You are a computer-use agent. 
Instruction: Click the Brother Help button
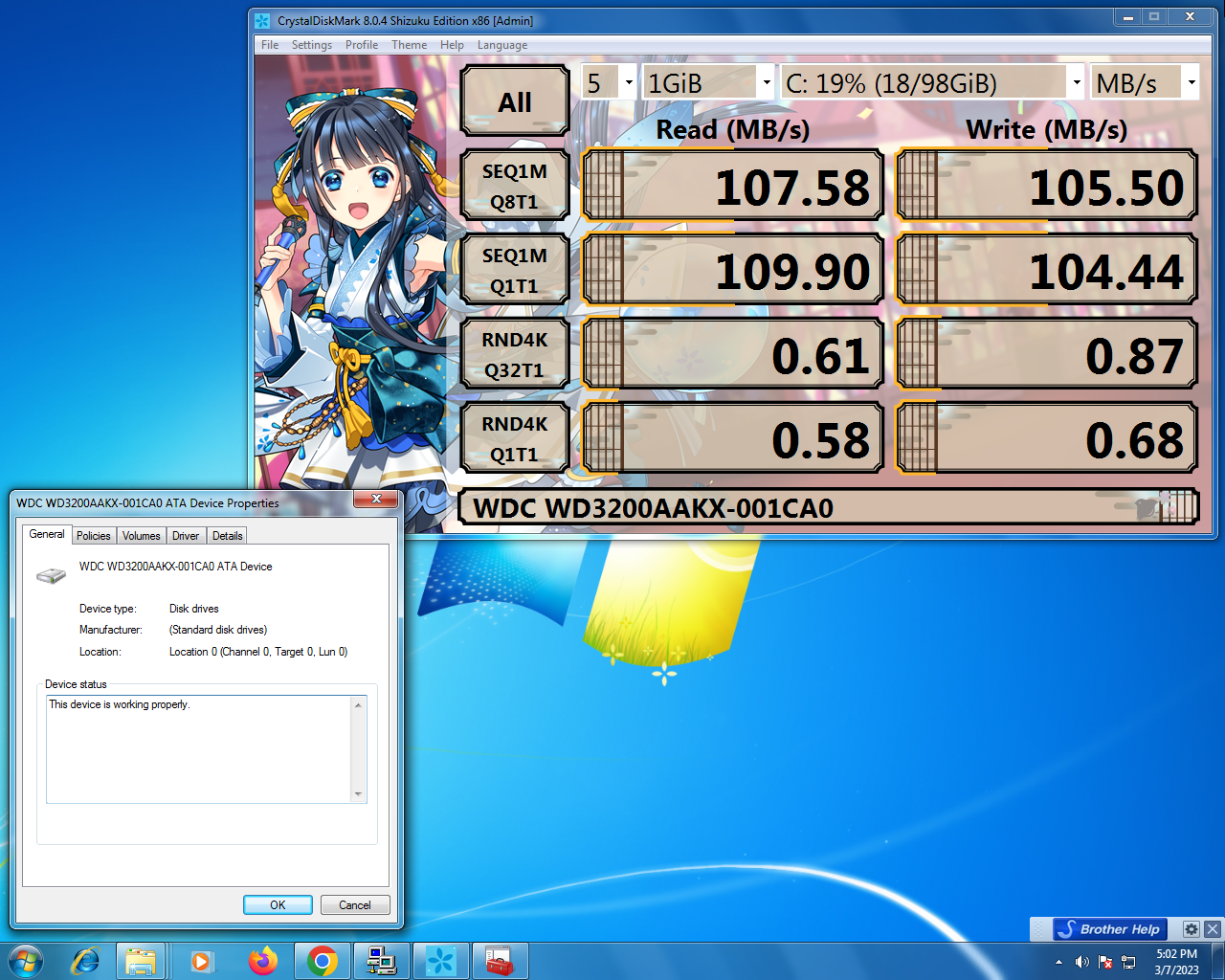tap(1108, 929)
